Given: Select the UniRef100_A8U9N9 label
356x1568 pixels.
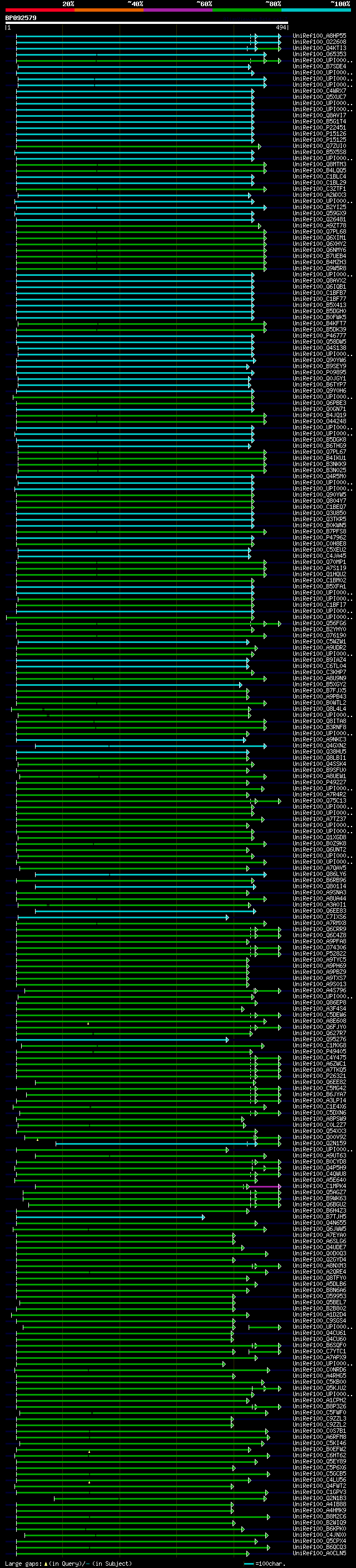Looking at the screenshot, I should [319, 678].
